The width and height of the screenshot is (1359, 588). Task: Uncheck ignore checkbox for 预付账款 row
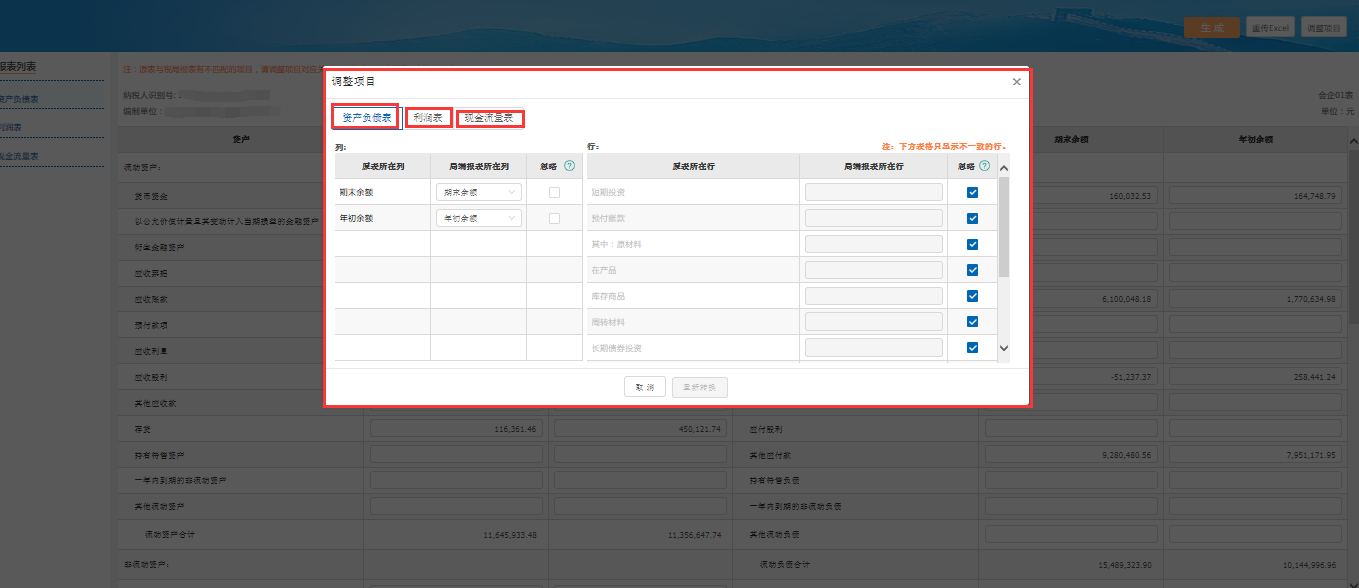point(972,218)
